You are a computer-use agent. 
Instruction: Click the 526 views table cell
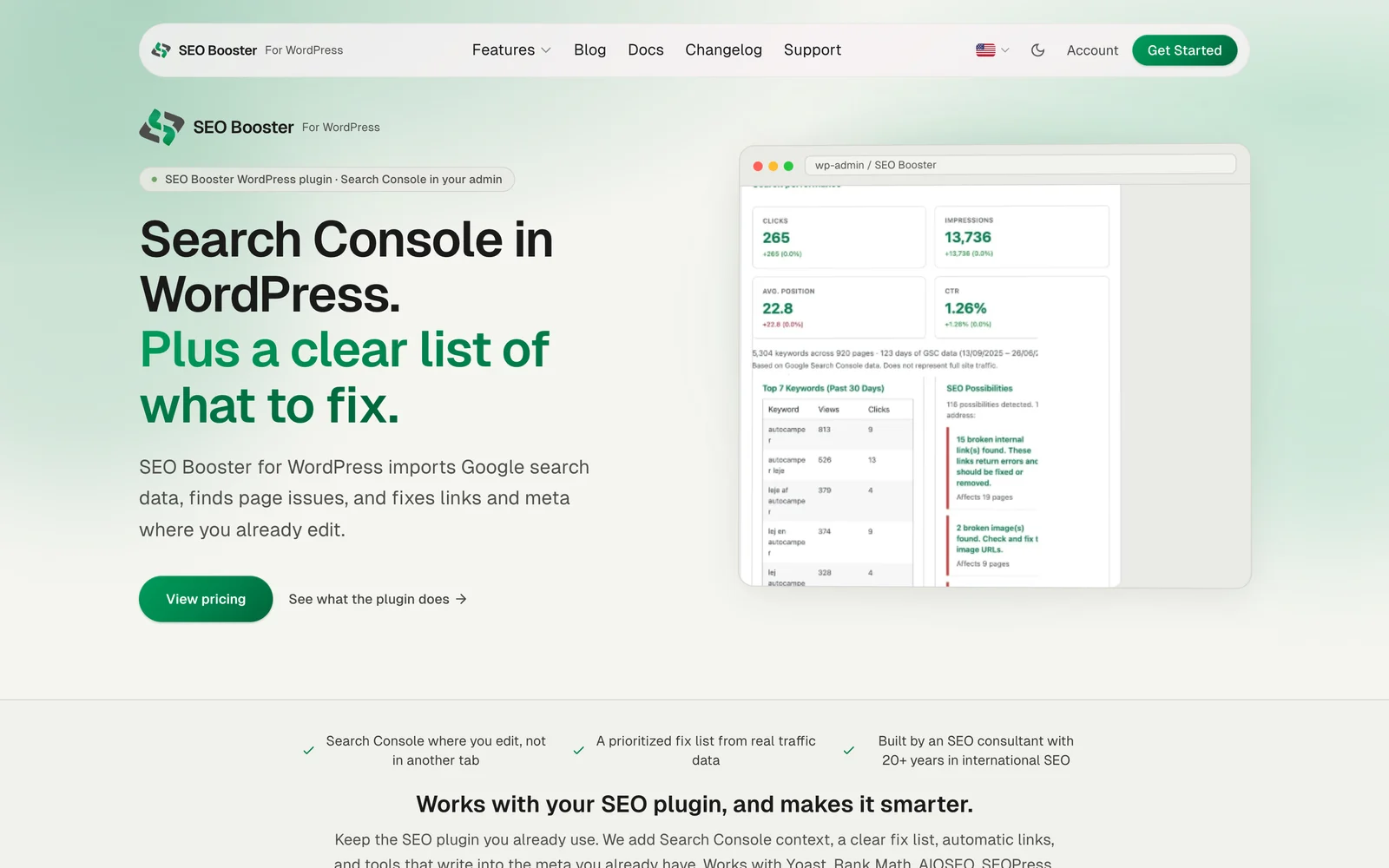tap(825, 460)
